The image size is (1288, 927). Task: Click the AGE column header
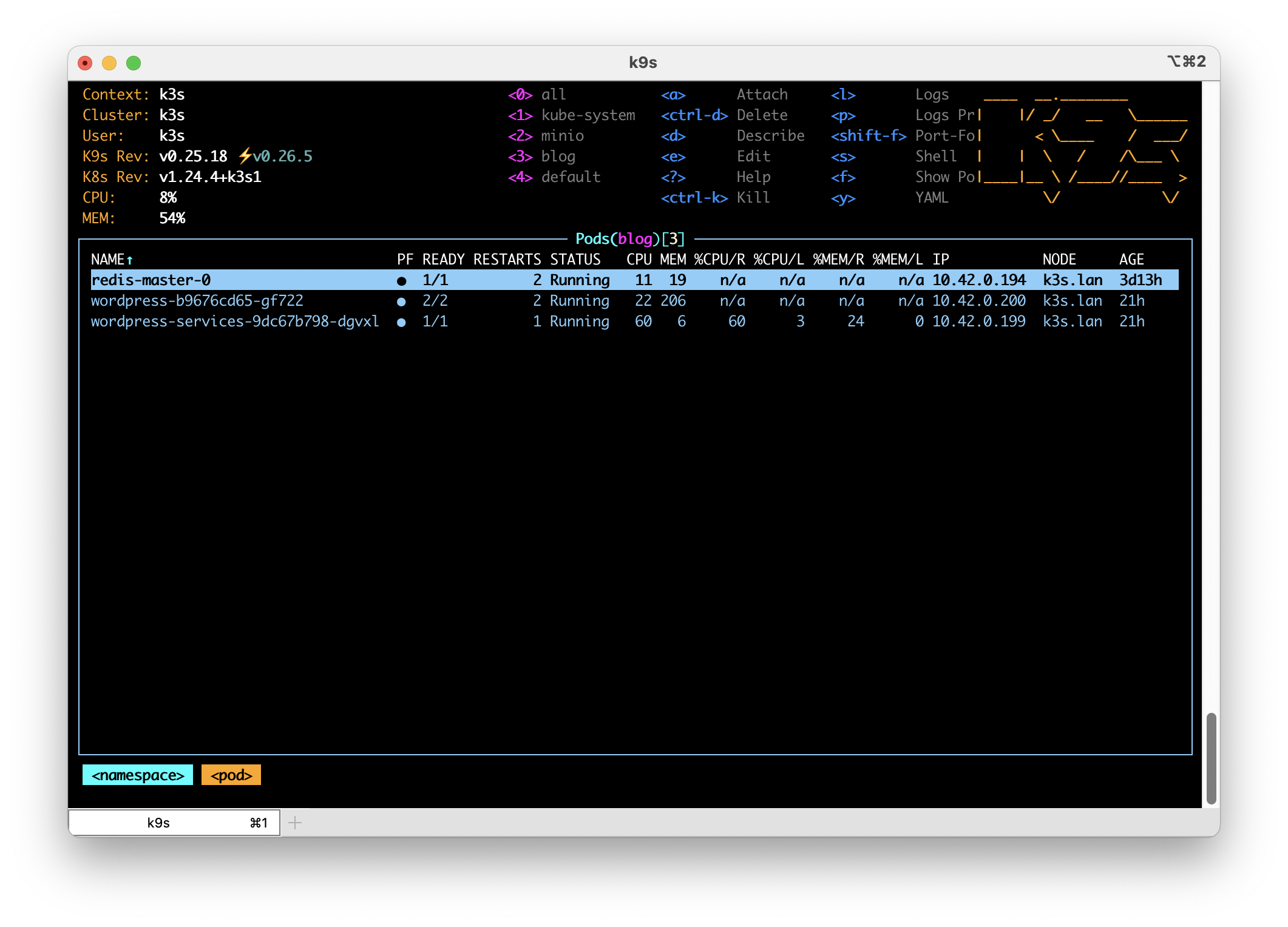tap(1131, 259)
